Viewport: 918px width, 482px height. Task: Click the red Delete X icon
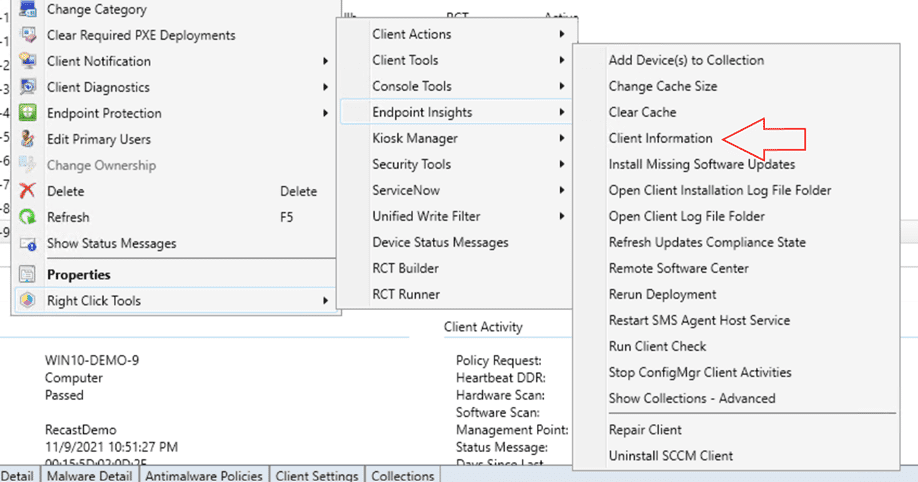coord(28,191)
